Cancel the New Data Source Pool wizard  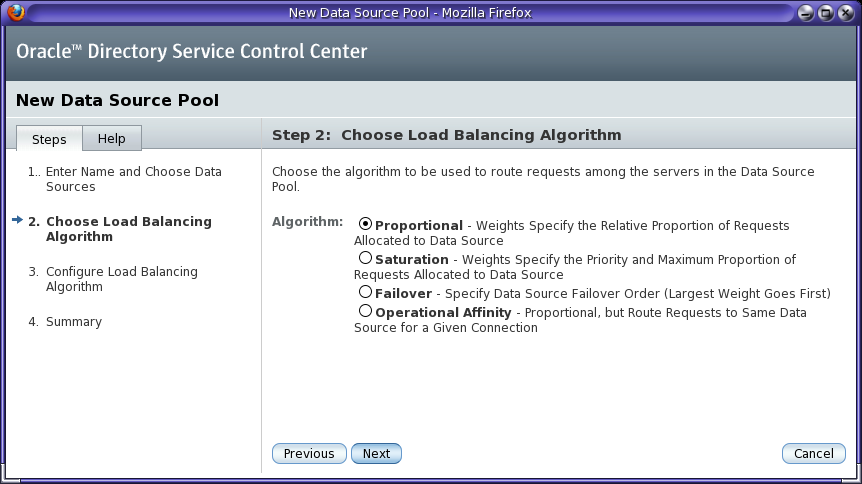pos(814,454)
